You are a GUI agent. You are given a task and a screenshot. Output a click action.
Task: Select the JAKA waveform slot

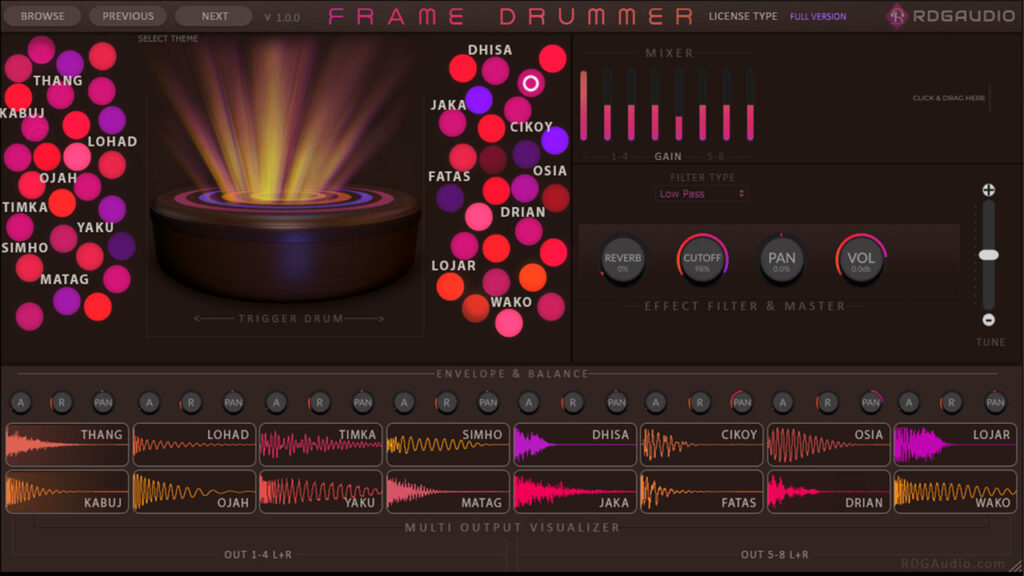point(575,492)
